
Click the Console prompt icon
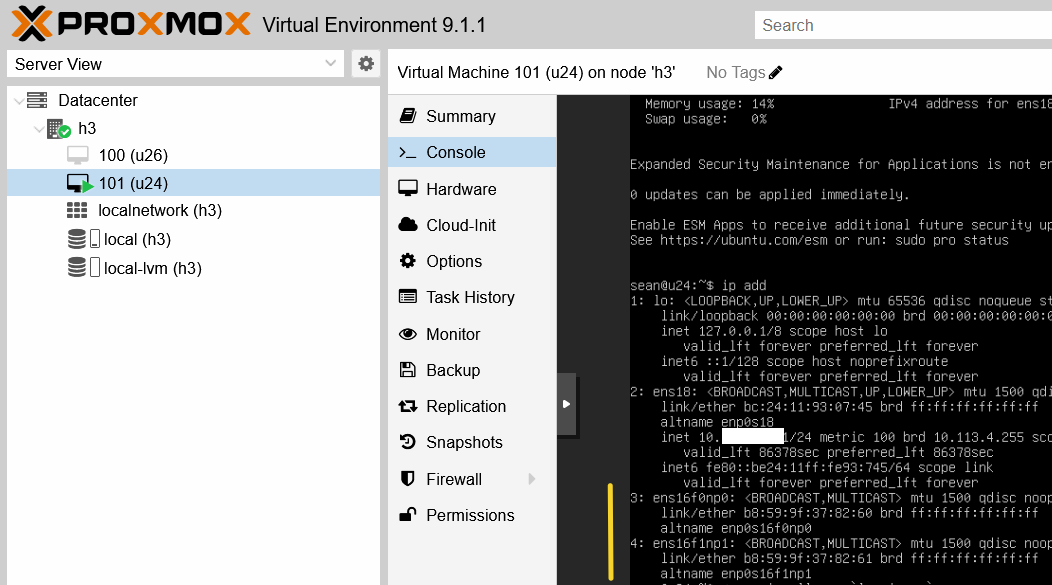coord(408,152)
